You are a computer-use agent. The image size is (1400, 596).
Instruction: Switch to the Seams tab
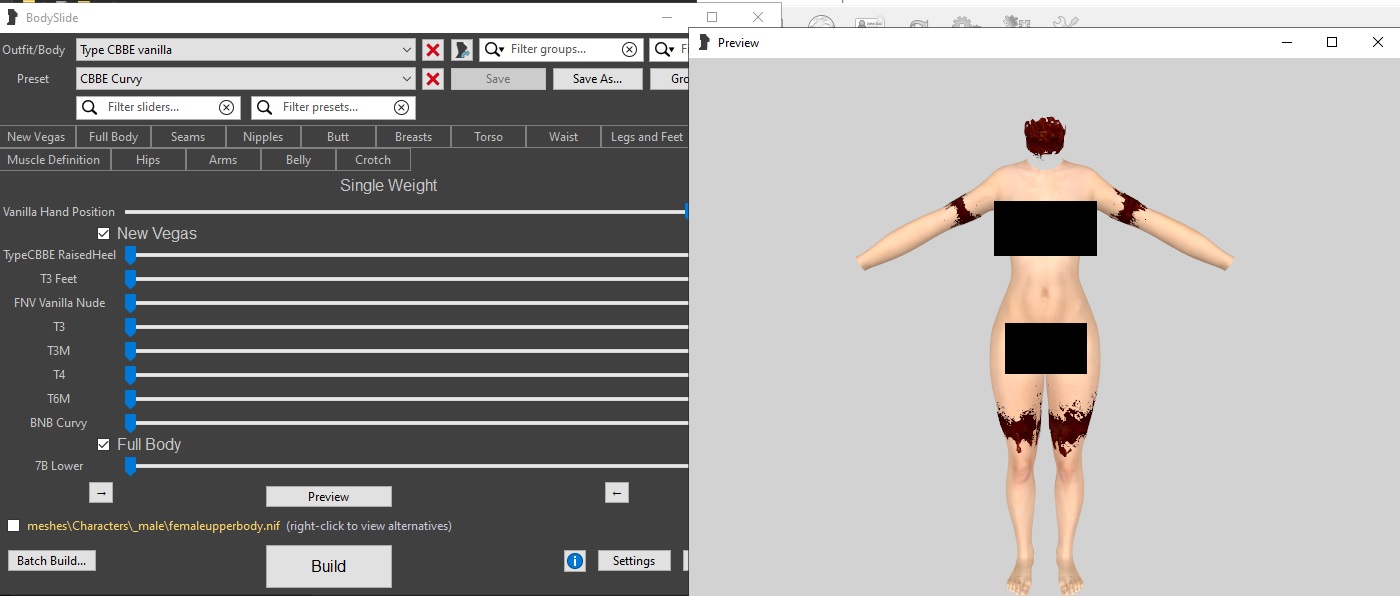coord(188,137)
